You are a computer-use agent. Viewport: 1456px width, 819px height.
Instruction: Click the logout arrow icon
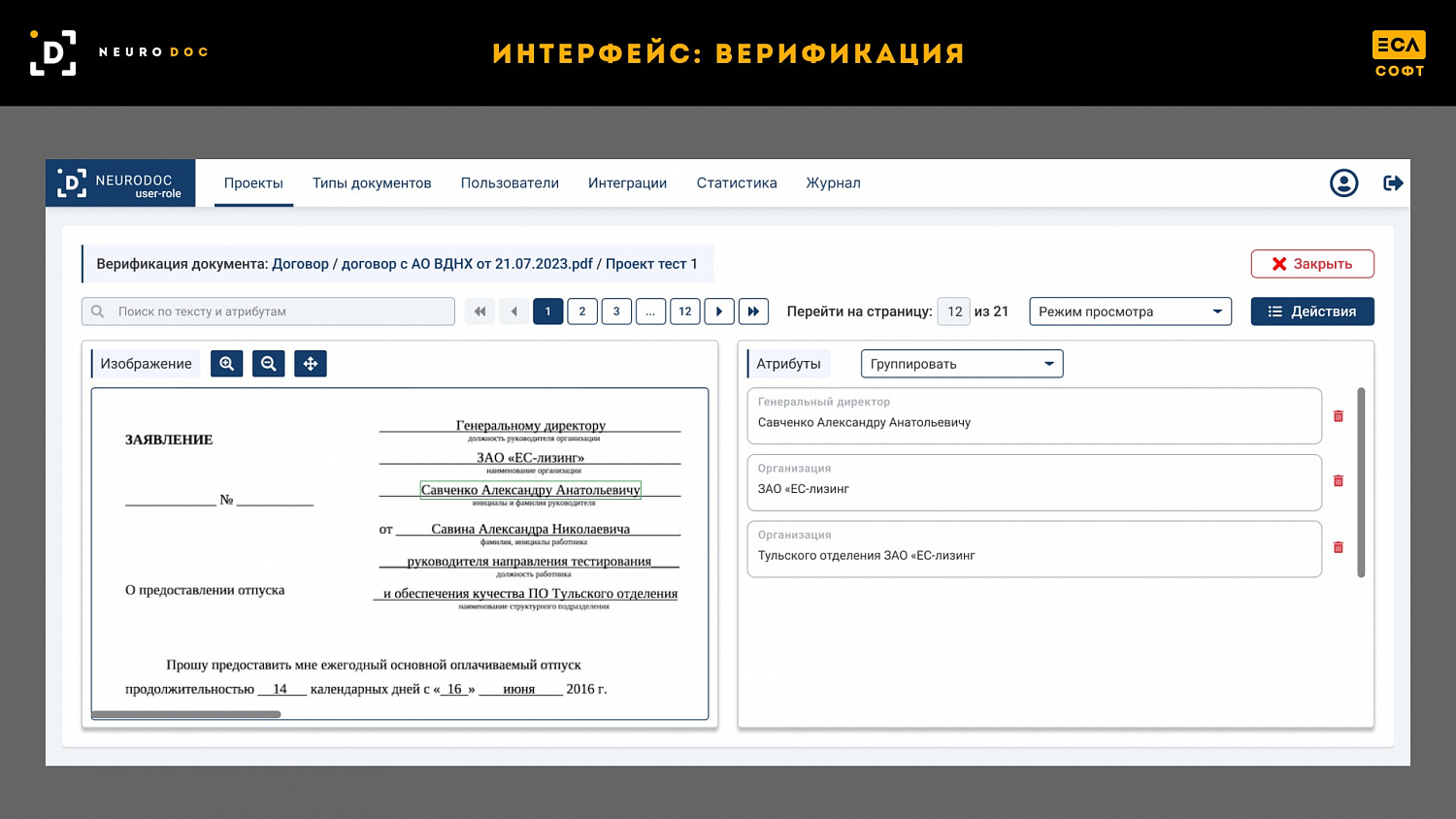(1393, 183)
